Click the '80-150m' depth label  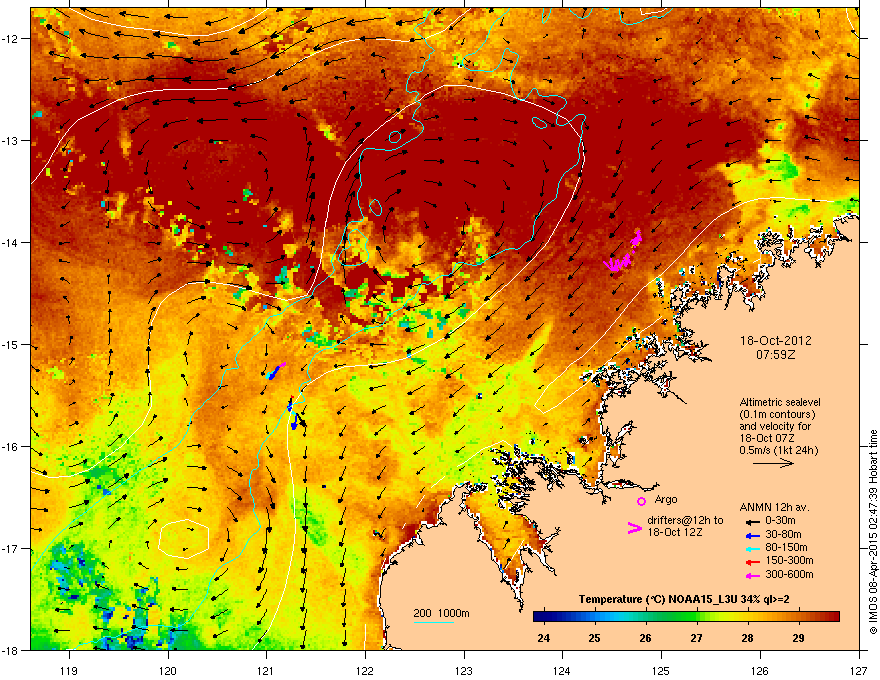pos(786,548)
